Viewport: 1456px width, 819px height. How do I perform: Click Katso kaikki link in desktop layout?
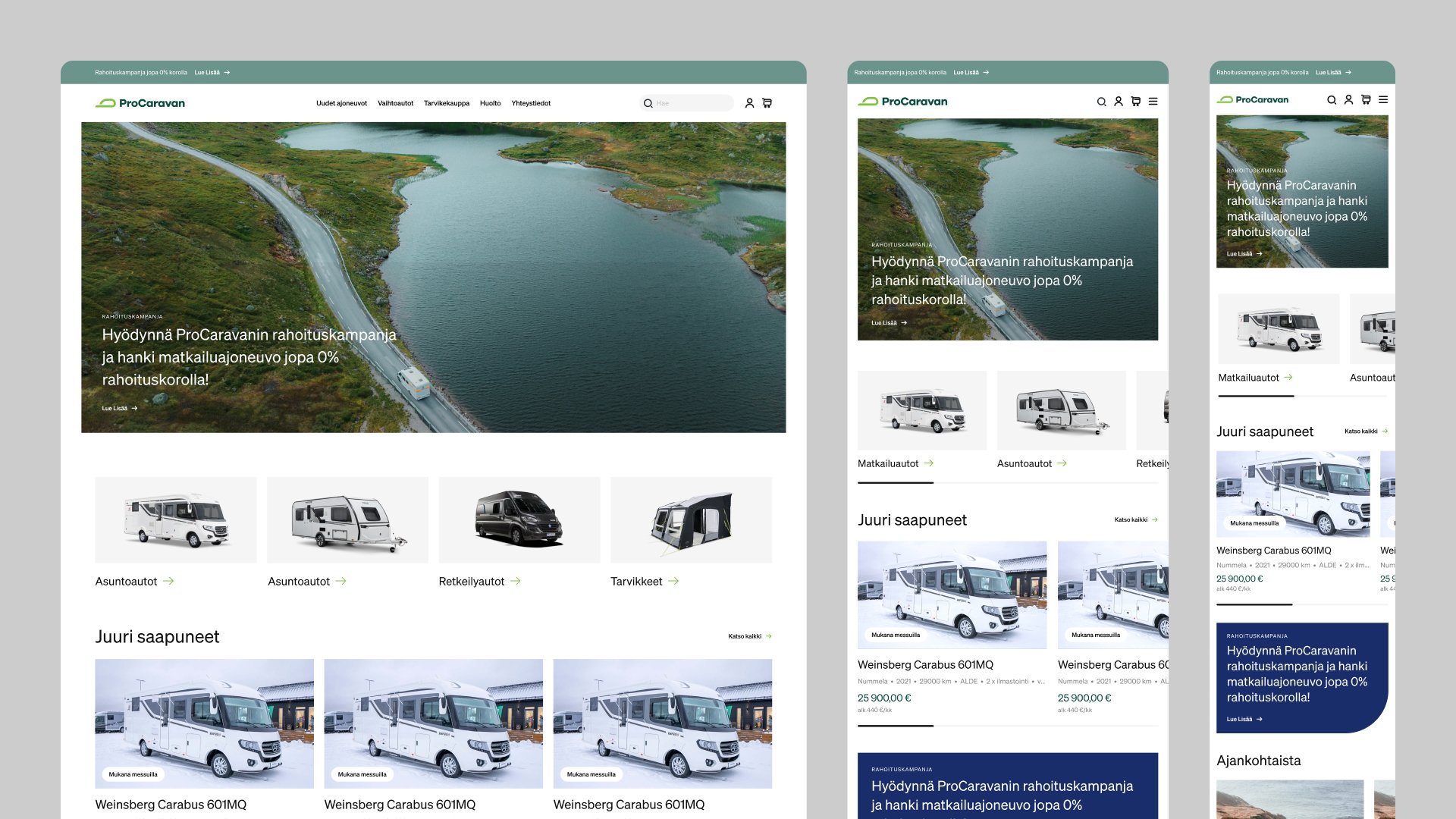750,636
